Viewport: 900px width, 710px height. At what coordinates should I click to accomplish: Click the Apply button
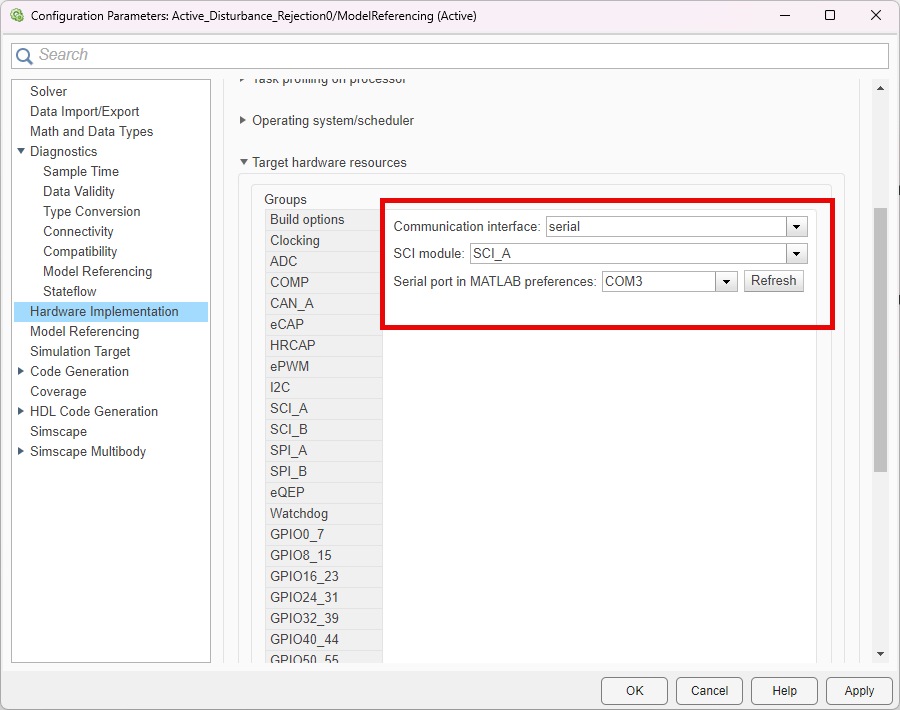pyautogui.click(x=858, y=691)
